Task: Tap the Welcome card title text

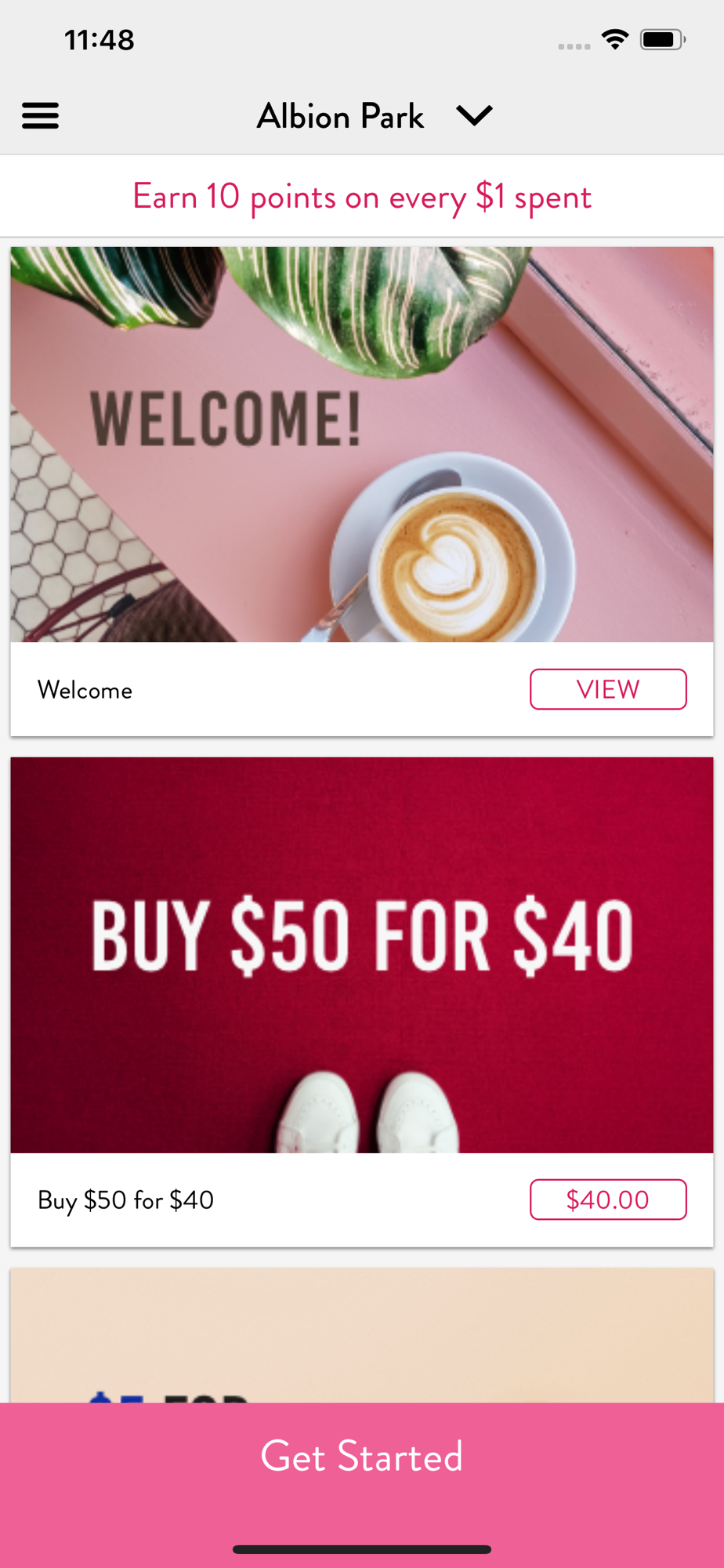Action: tap(85, 690)
